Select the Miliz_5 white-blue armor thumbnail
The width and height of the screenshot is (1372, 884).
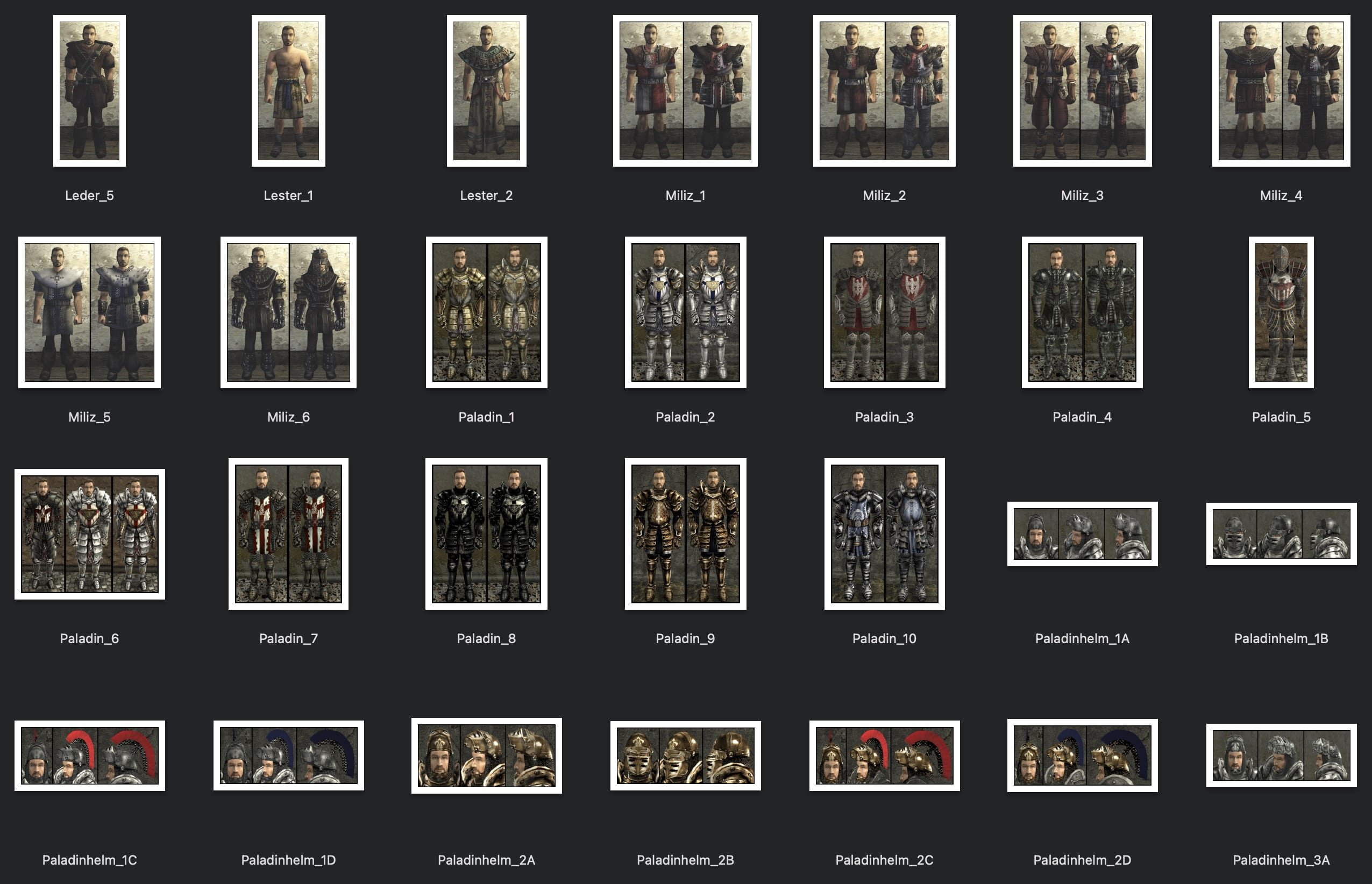pyautogui.click(x=90, y=312)
